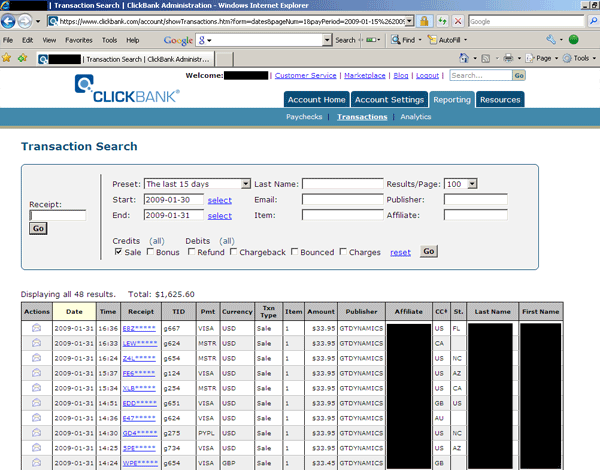Image resolution: width=600 pixels, height=470 pixels.
Task: Click the Go button next to reset
Action: click(x=429, y=251)
